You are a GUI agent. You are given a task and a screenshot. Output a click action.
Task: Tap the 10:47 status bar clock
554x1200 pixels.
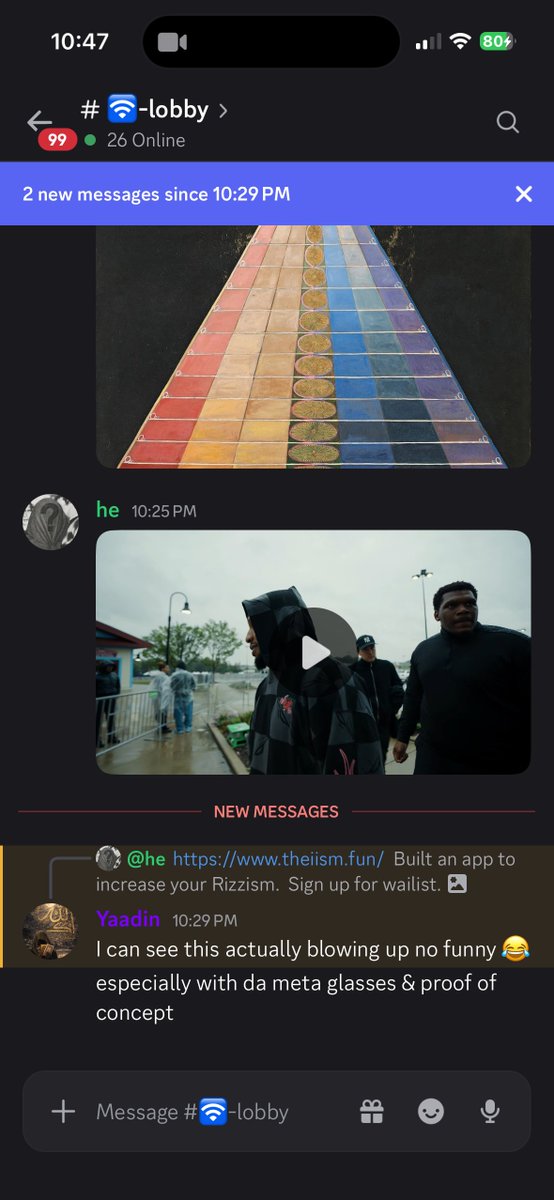[x=79, y=41]
